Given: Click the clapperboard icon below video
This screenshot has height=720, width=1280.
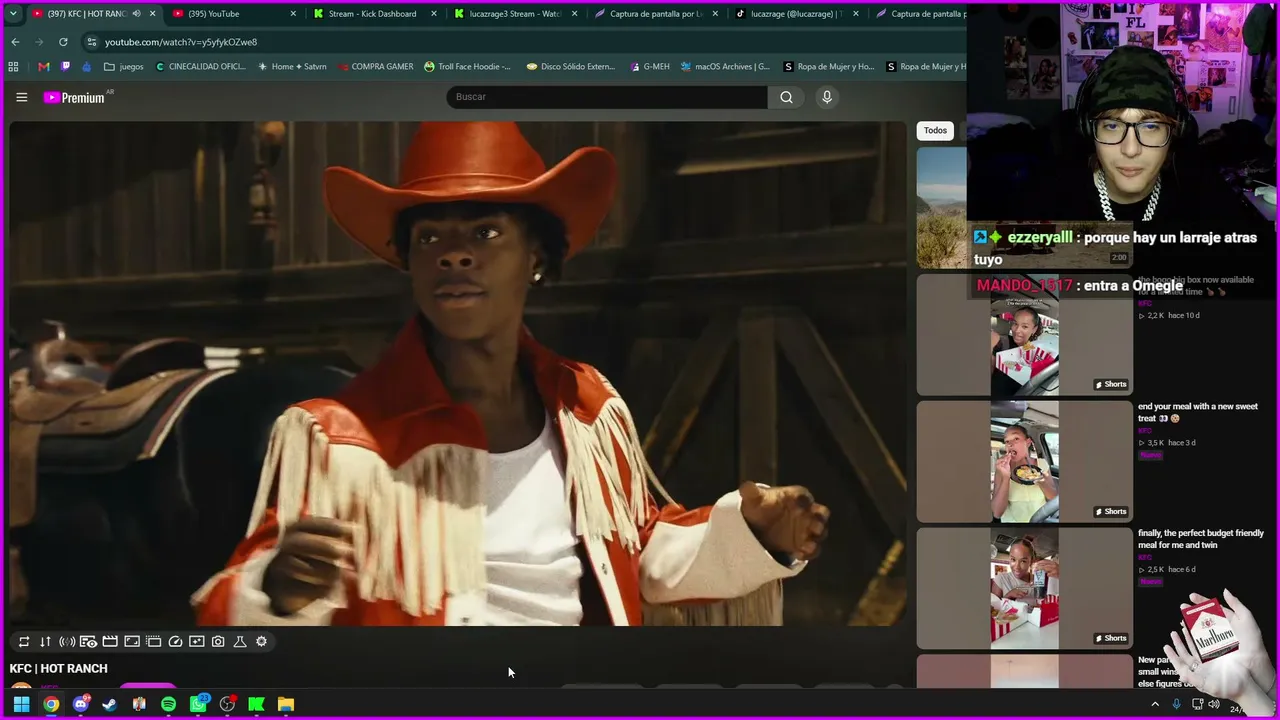Looking at the screenshot, I should tap(110, 642).
